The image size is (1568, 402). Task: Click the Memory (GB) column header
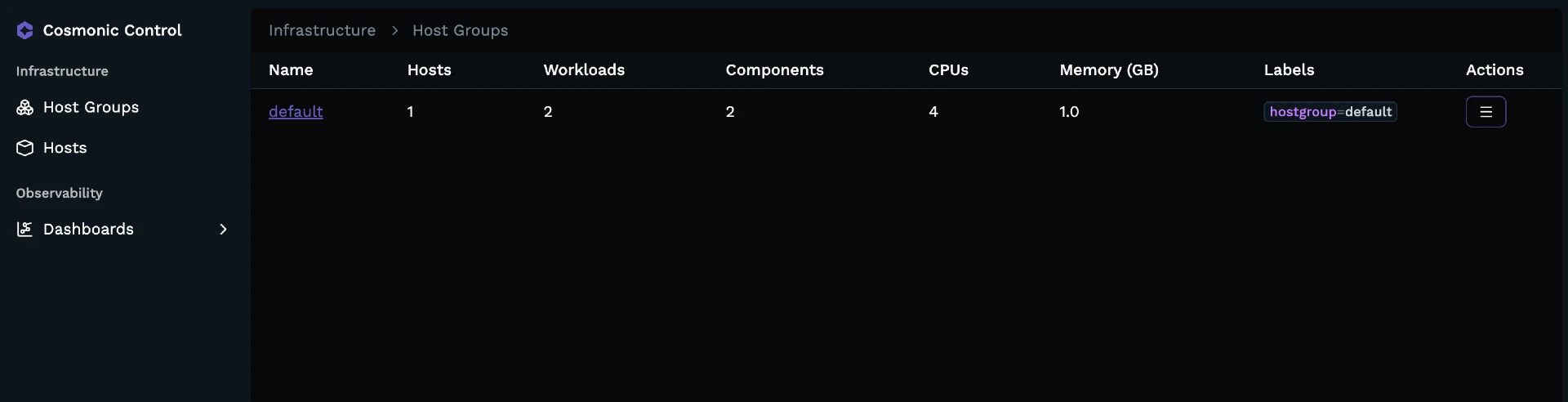(1108, 69)
